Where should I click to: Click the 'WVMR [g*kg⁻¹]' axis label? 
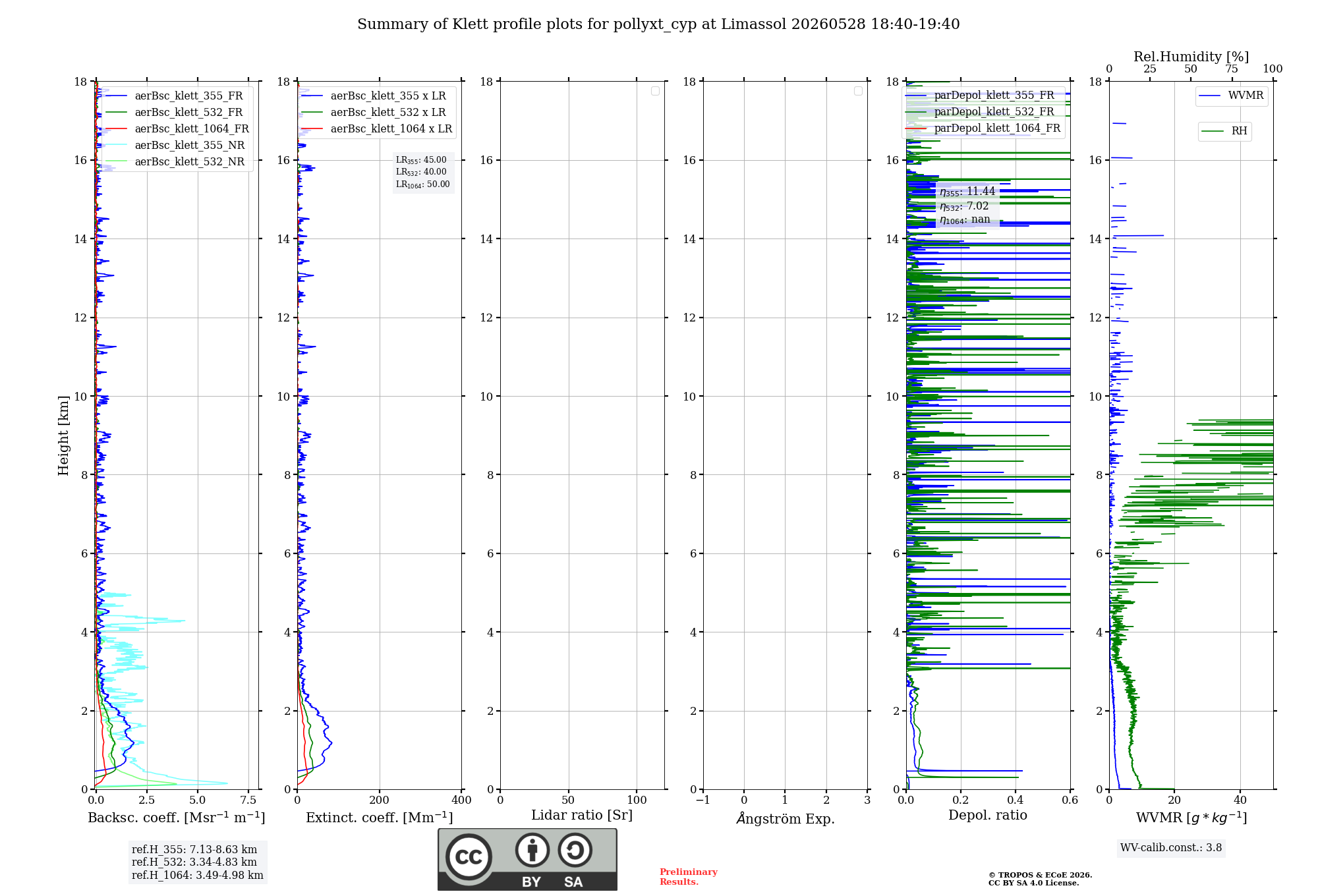pyautogui.click(x=1191, y=818)
